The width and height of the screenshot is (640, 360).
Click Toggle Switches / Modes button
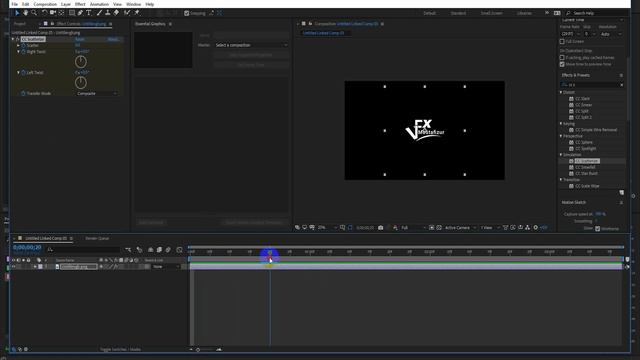120,349
